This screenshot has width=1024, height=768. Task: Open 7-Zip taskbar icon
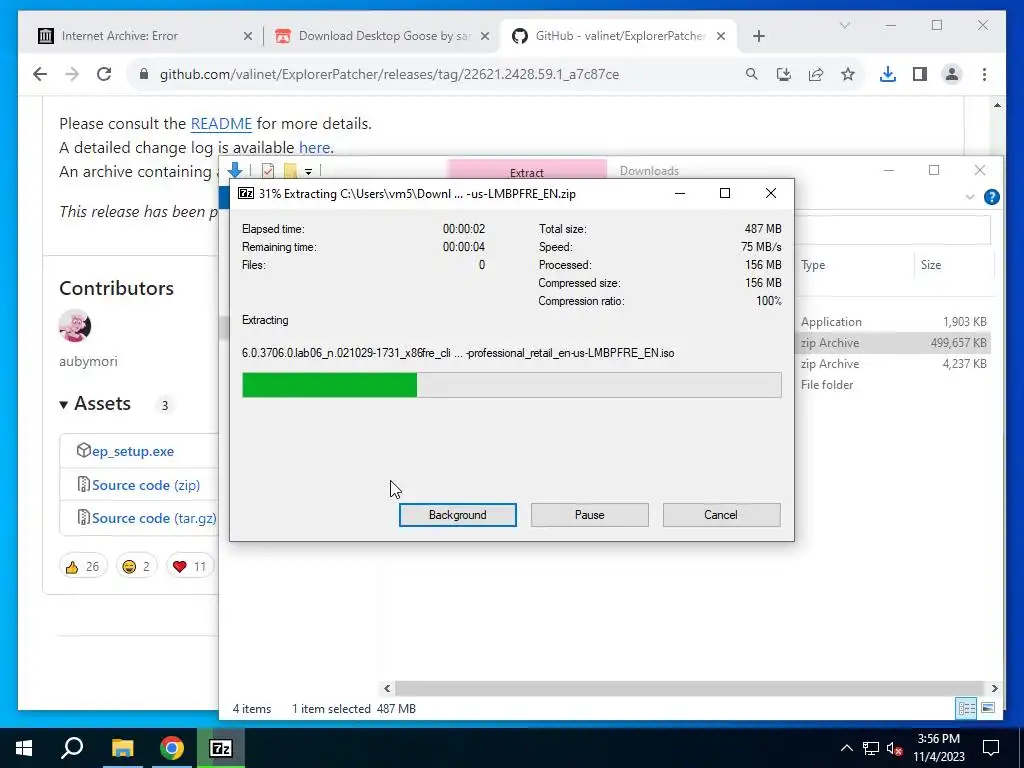(221, 748)
